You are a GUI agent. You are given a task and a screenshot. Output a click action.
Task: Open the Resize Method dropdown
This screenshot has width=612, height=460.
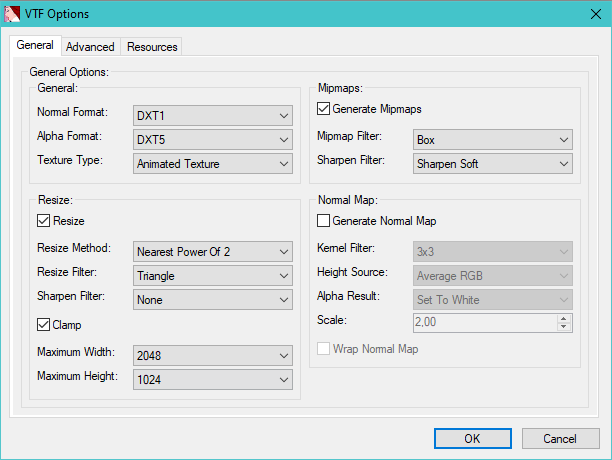(213, 252)
